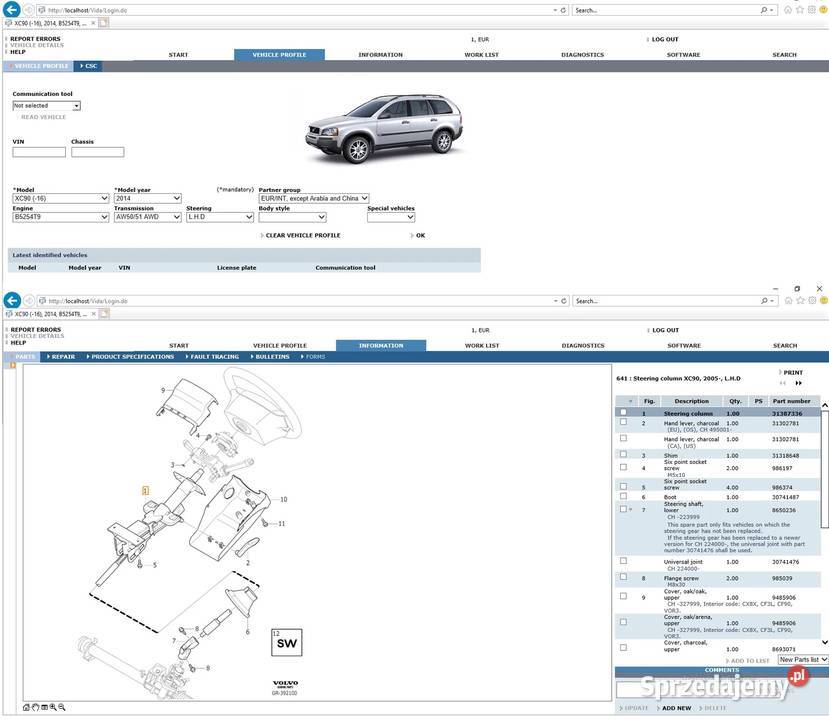
Task: Click the reset view home icon under diagram
Action: point(26,707)
